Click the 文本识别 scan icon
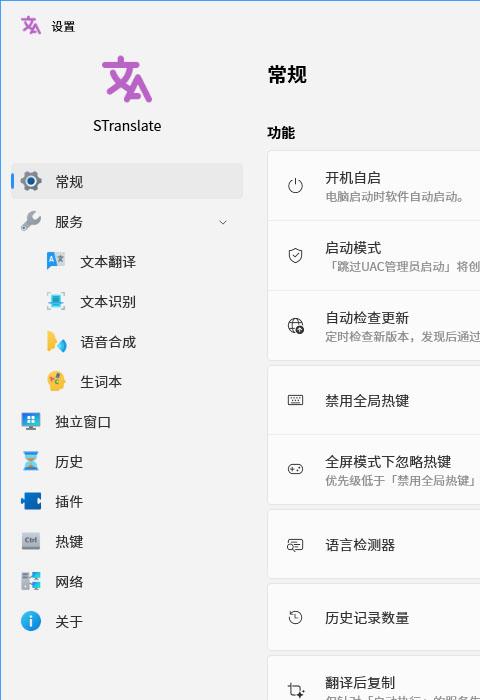The height and width of the screenshot is (700, 480). pyautogui.click(x=56, y=301)
